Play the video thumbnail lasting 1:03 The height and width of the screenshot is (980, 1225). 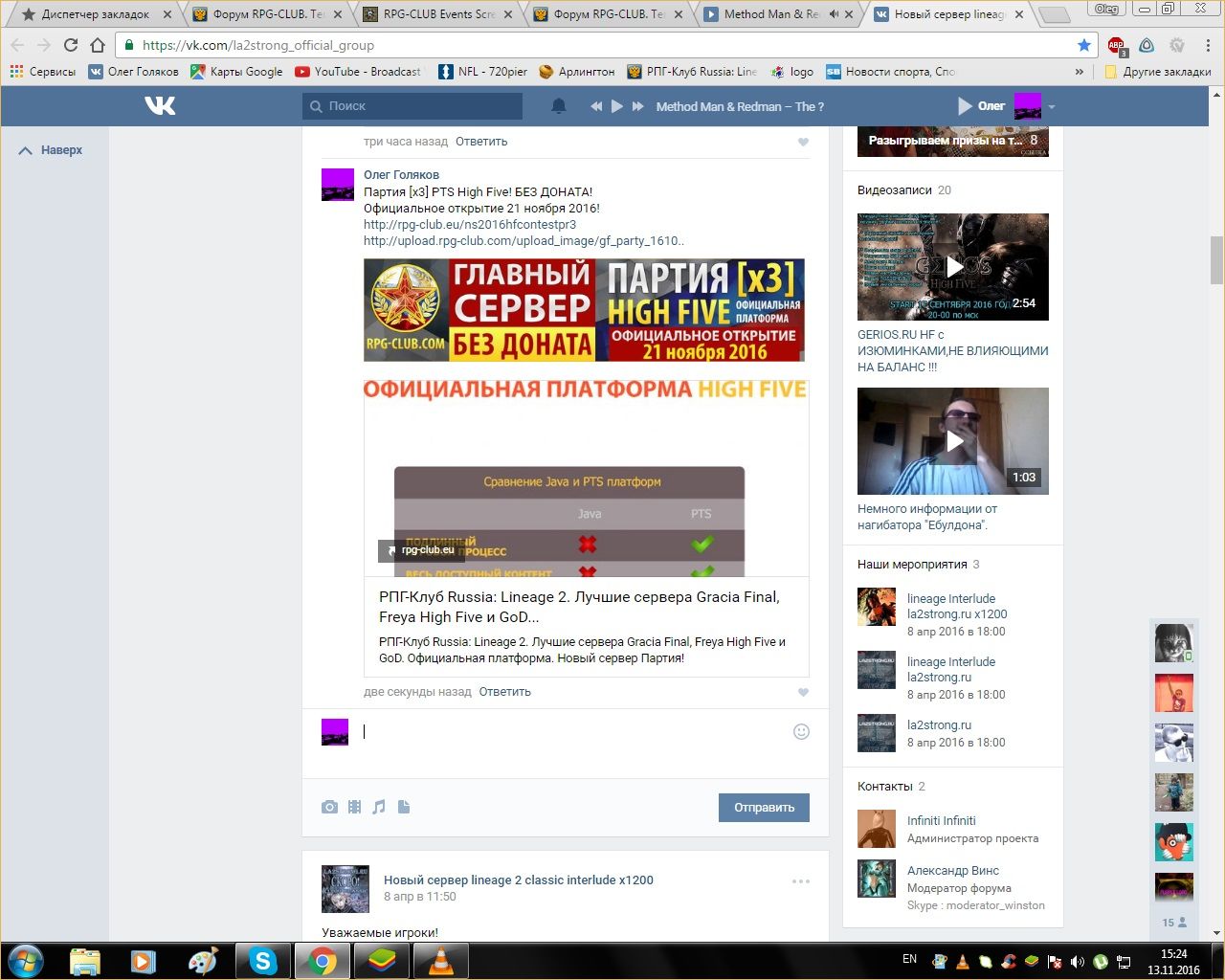tap(953, 441)
